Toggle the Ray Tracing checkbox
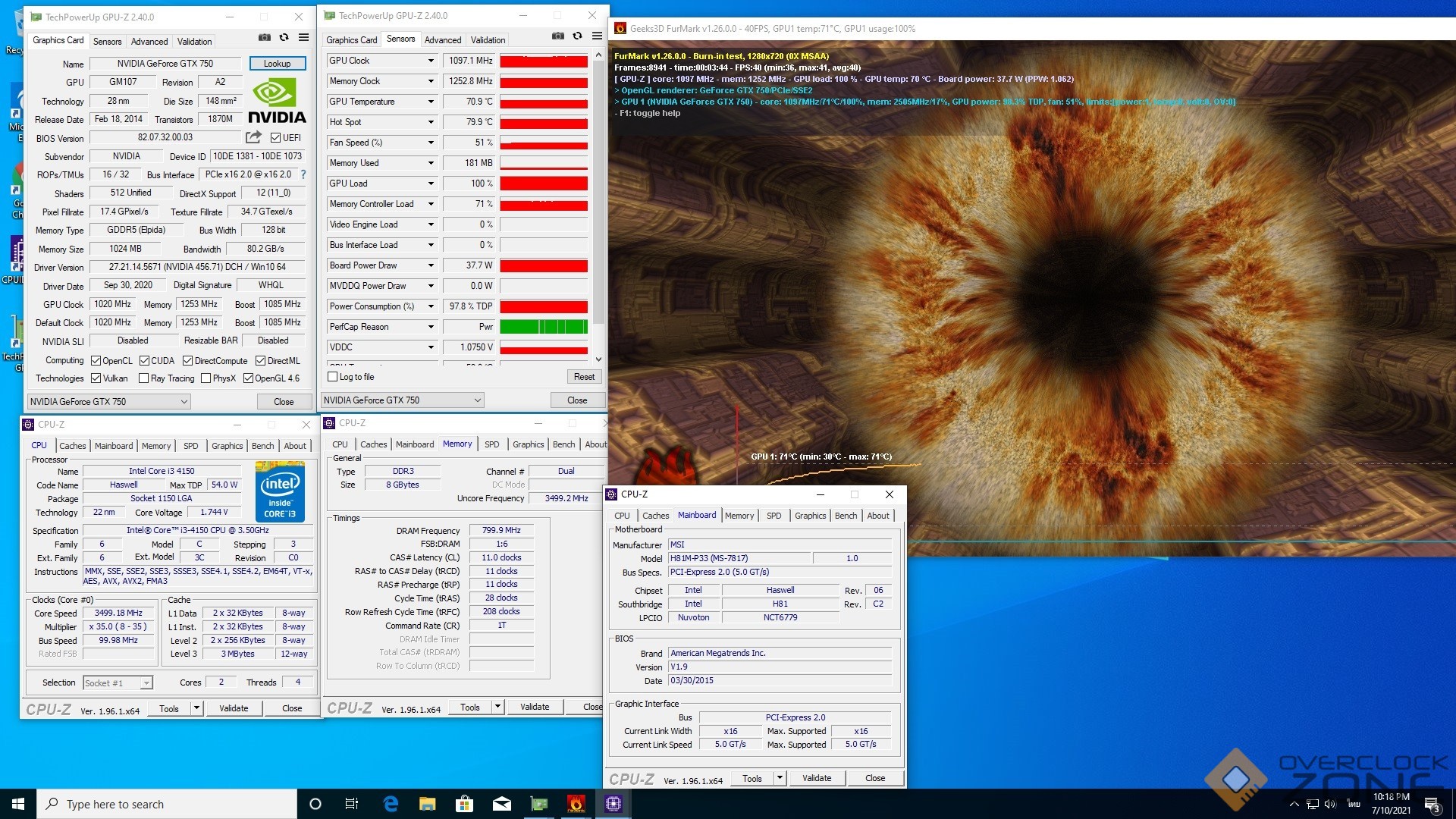This screenshot has height=819, width=1456. pyautogui.click(x=143, y=378)
